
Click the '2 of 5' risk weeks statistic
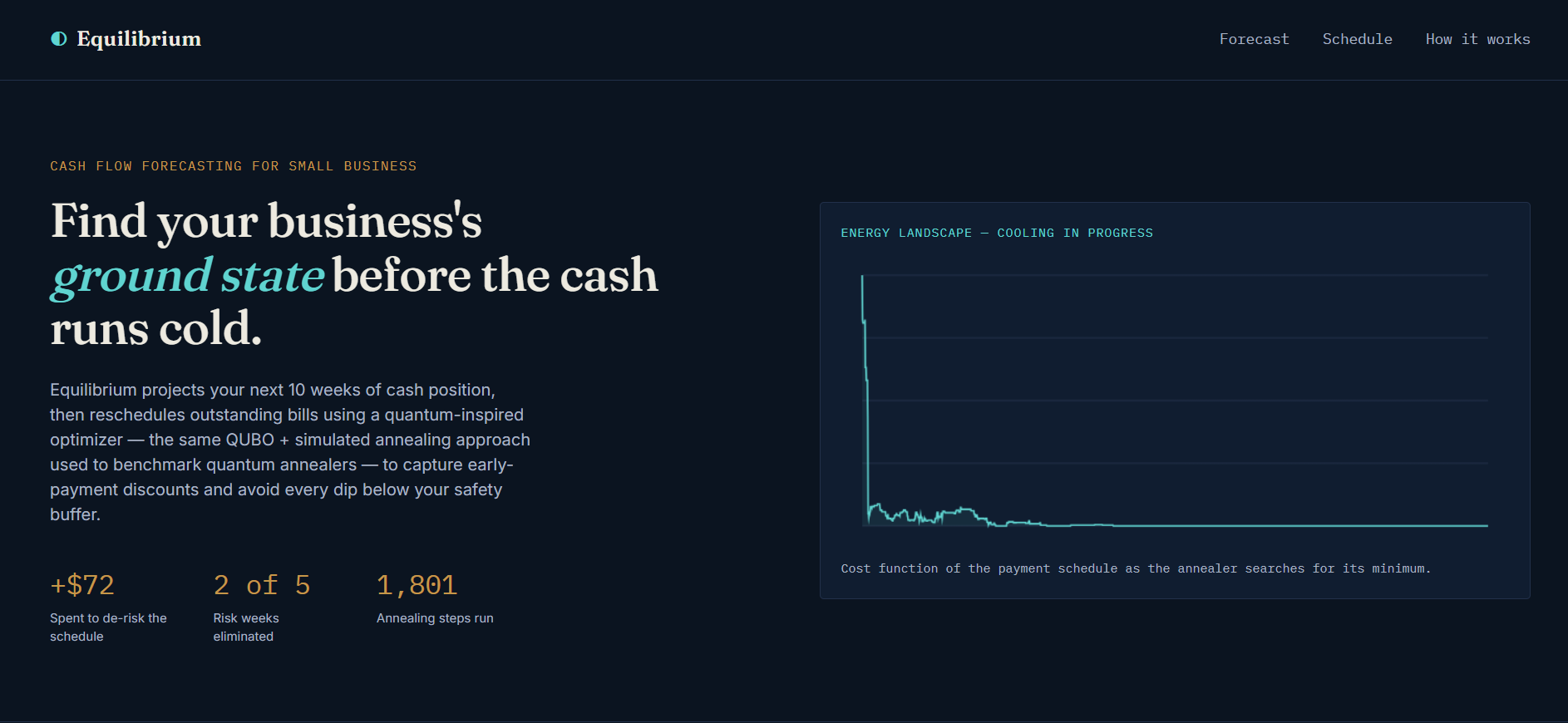coord(262,585)
